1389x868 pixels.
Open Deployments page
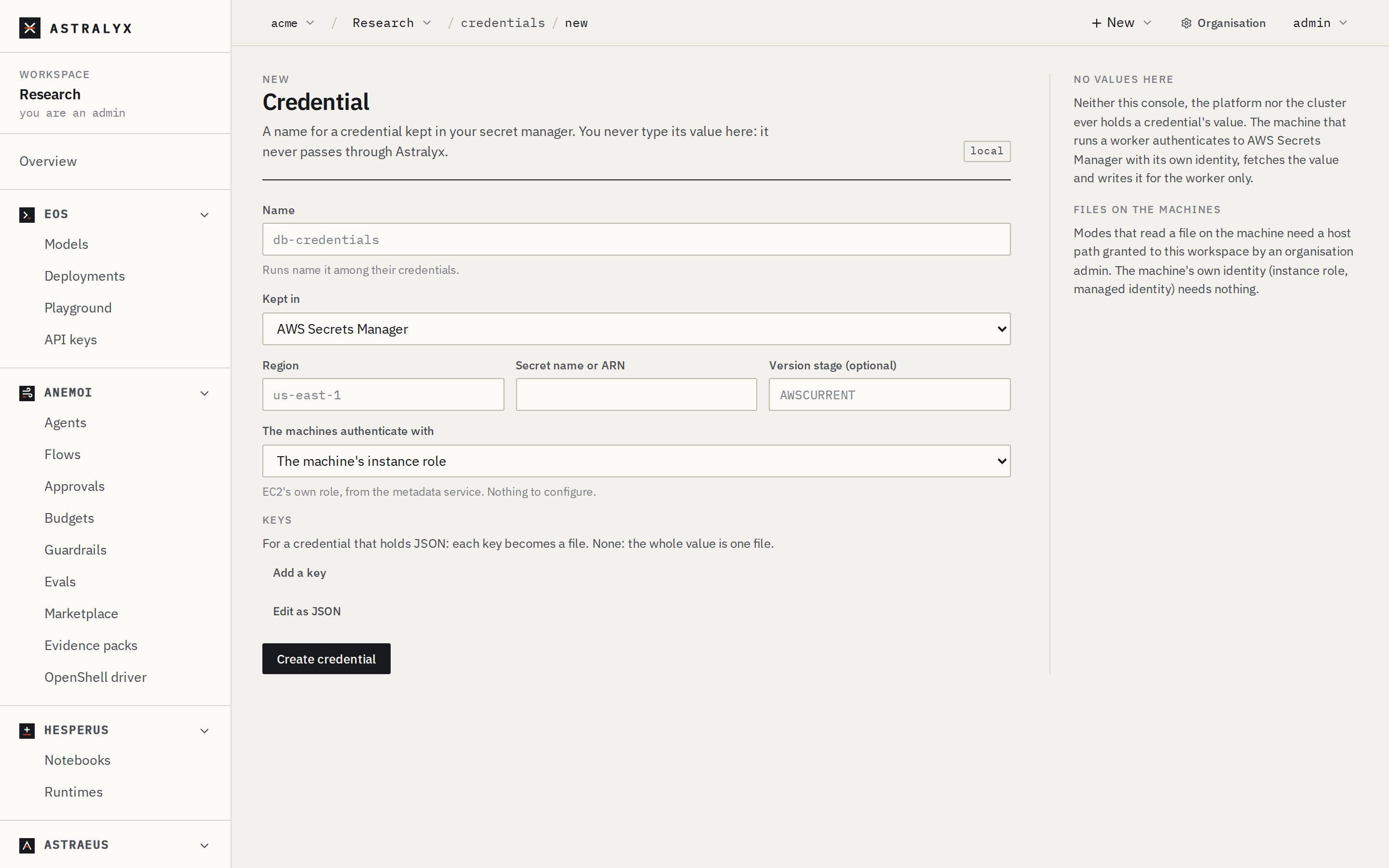pyautogui.click(x=85, y=276)
